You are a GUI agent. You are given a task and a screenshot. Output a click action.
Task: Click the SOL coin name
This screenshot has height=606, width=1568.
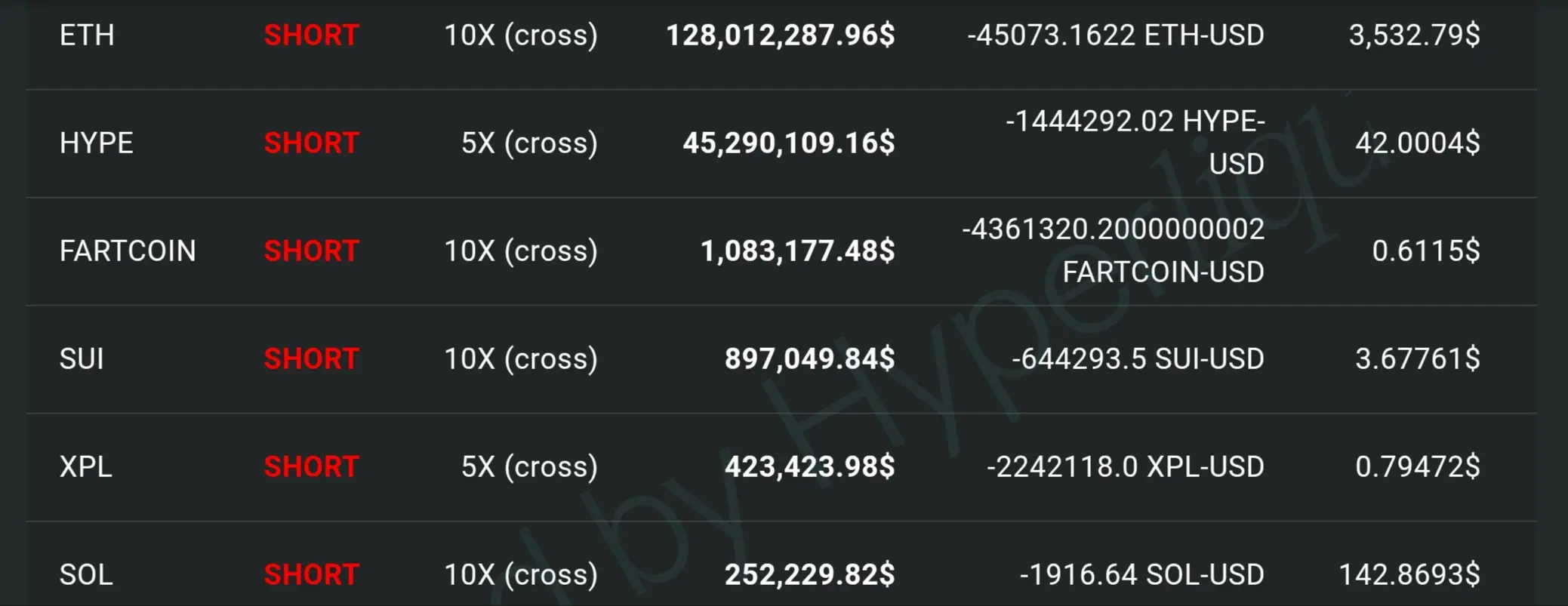86,575
